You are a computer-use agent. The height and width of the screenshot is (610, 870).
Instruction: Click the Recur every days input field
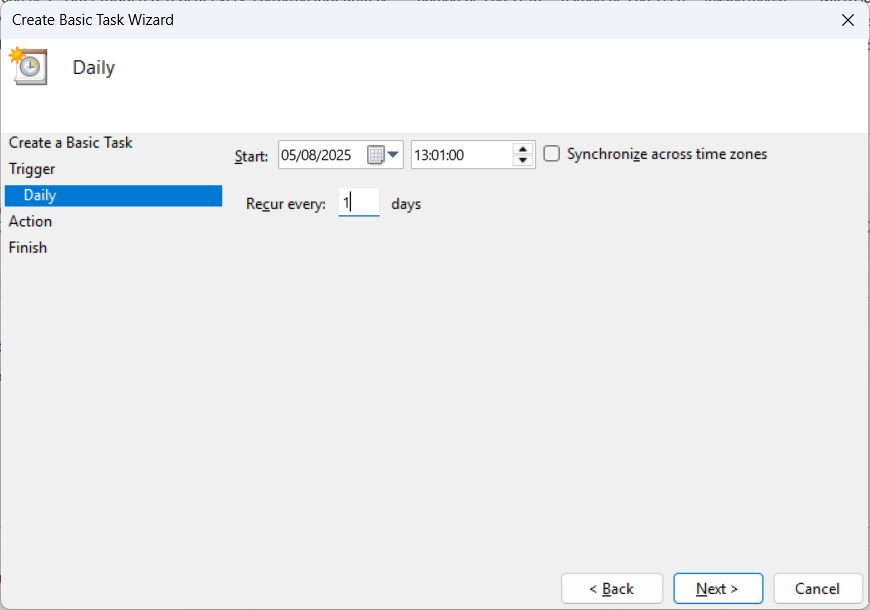[x=358, y=203]
